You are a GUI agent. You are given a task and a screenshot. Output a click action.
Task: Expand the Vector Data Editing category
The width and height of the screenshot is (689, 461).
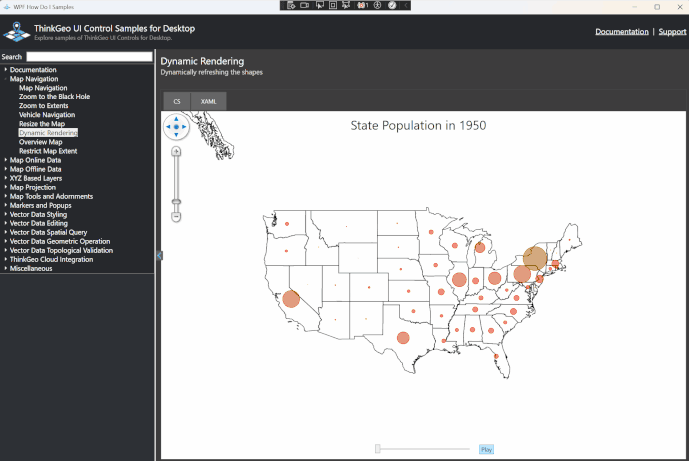(6, 223)
